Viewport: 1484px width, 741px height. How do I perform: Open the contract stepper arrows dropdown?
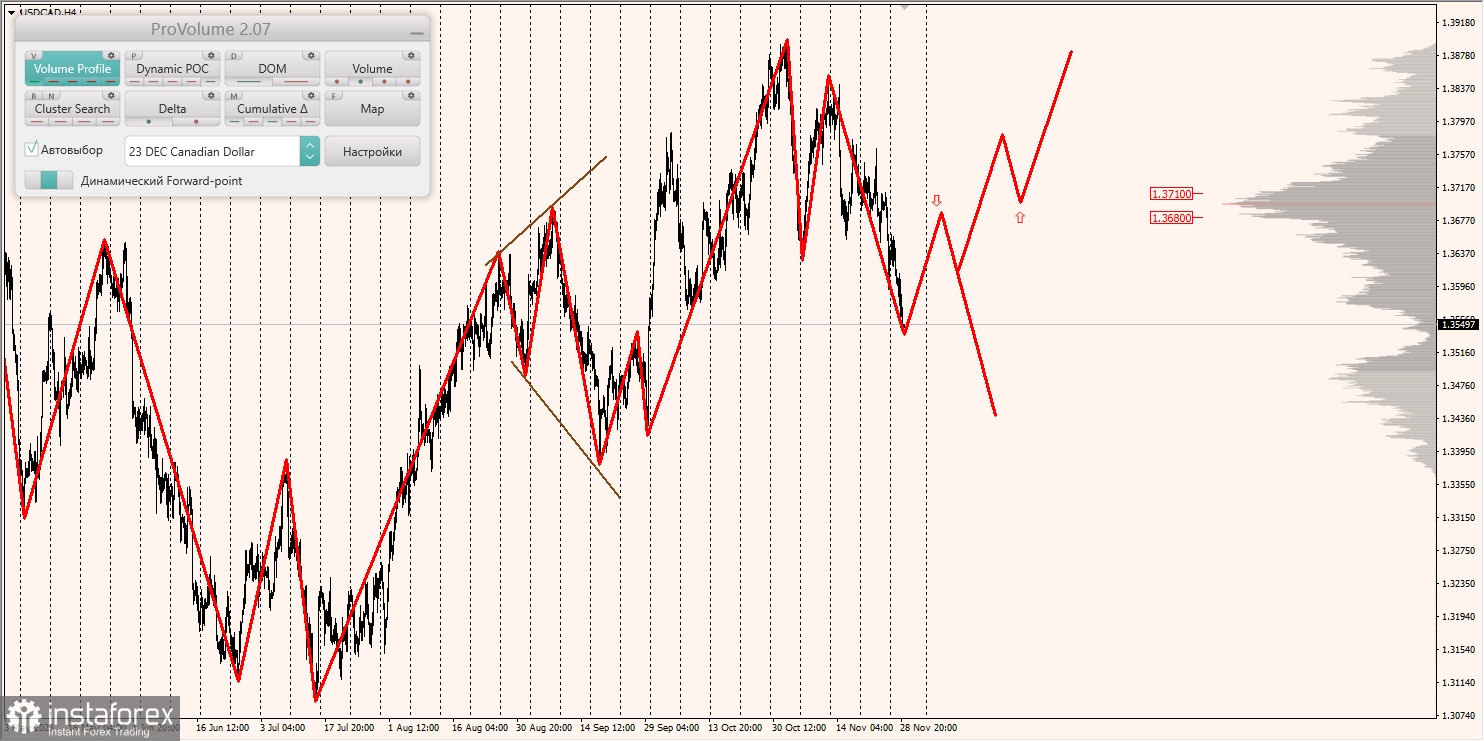(x=309, y=151)
